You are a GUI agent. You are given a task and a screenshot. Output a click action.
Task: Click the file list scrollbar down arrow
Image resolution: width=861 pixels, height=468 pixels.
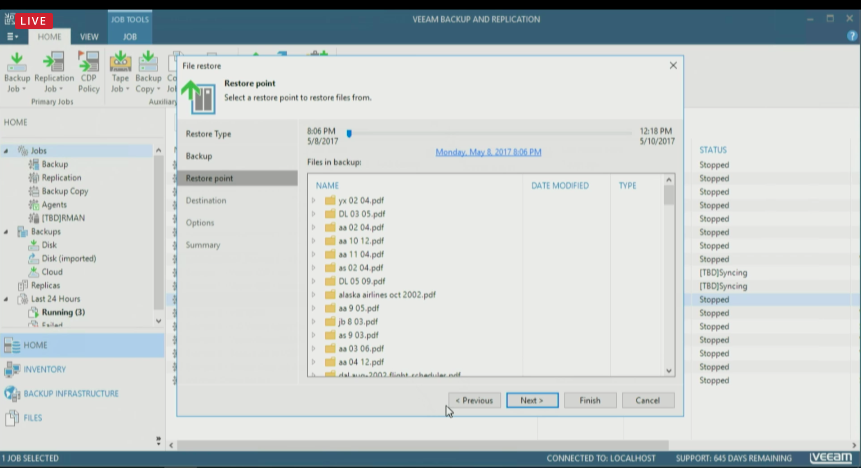click(669, 370)
